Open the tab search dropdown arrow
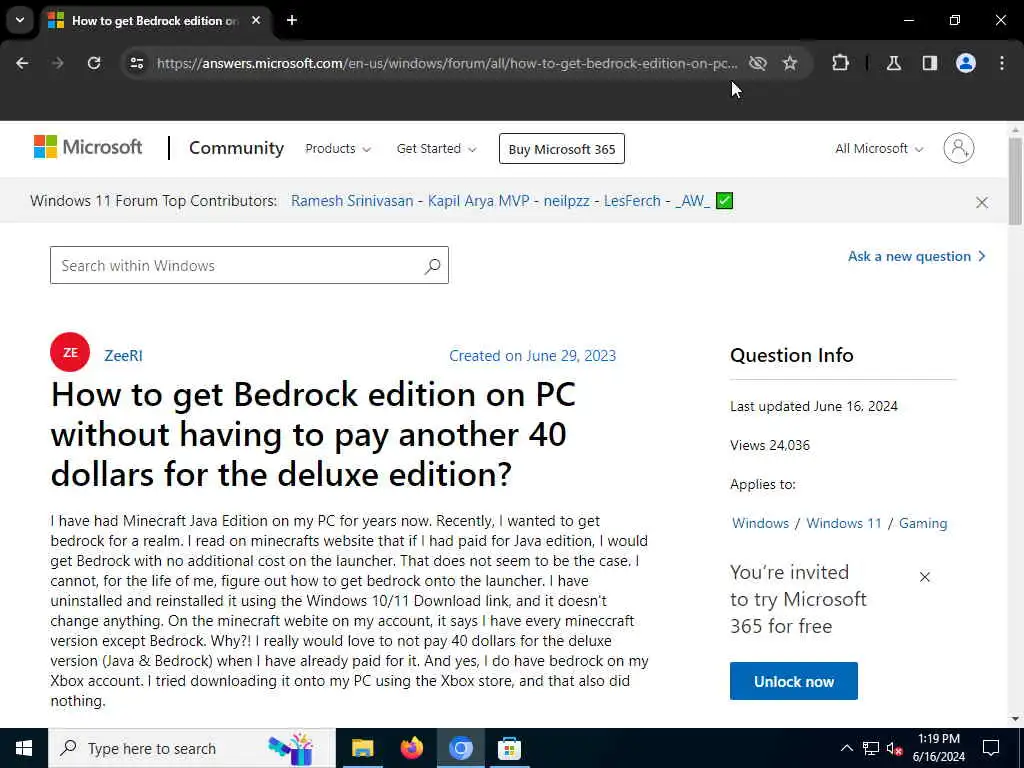Viewport: 1024px width, 768px height. [x=20, y=20]
